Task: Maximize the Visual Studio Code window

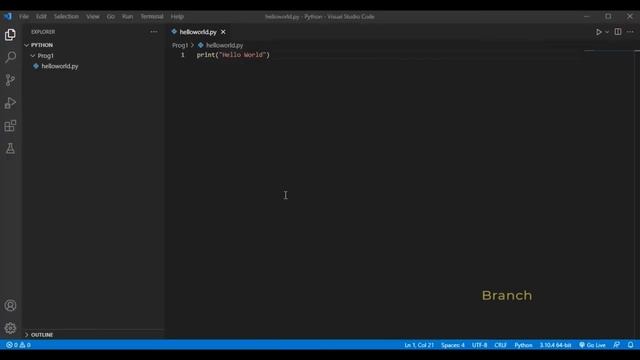Action: (608, 16)
